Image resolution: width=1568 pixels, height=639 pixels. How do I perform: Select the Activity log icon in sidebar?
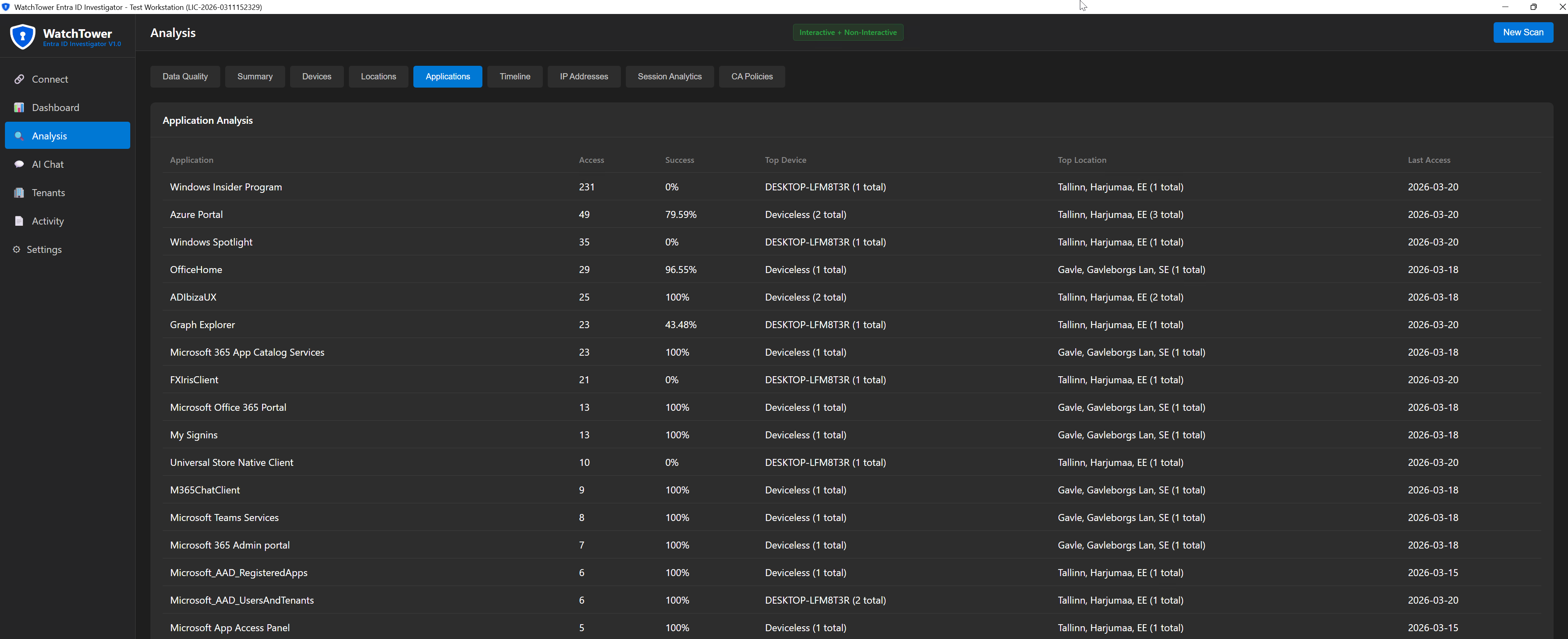pos(19,220)
